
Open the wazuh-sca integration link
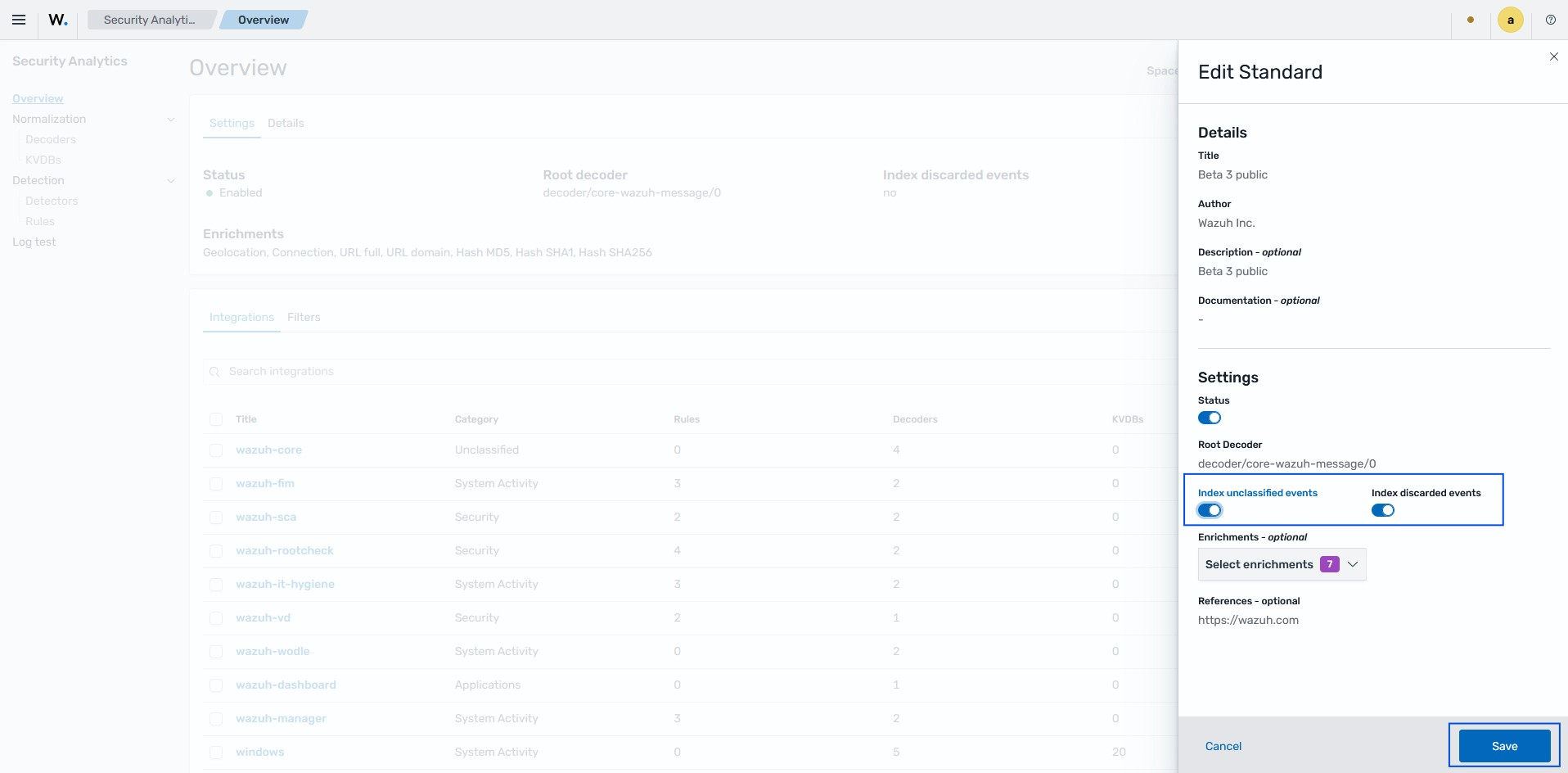point(266,518)
